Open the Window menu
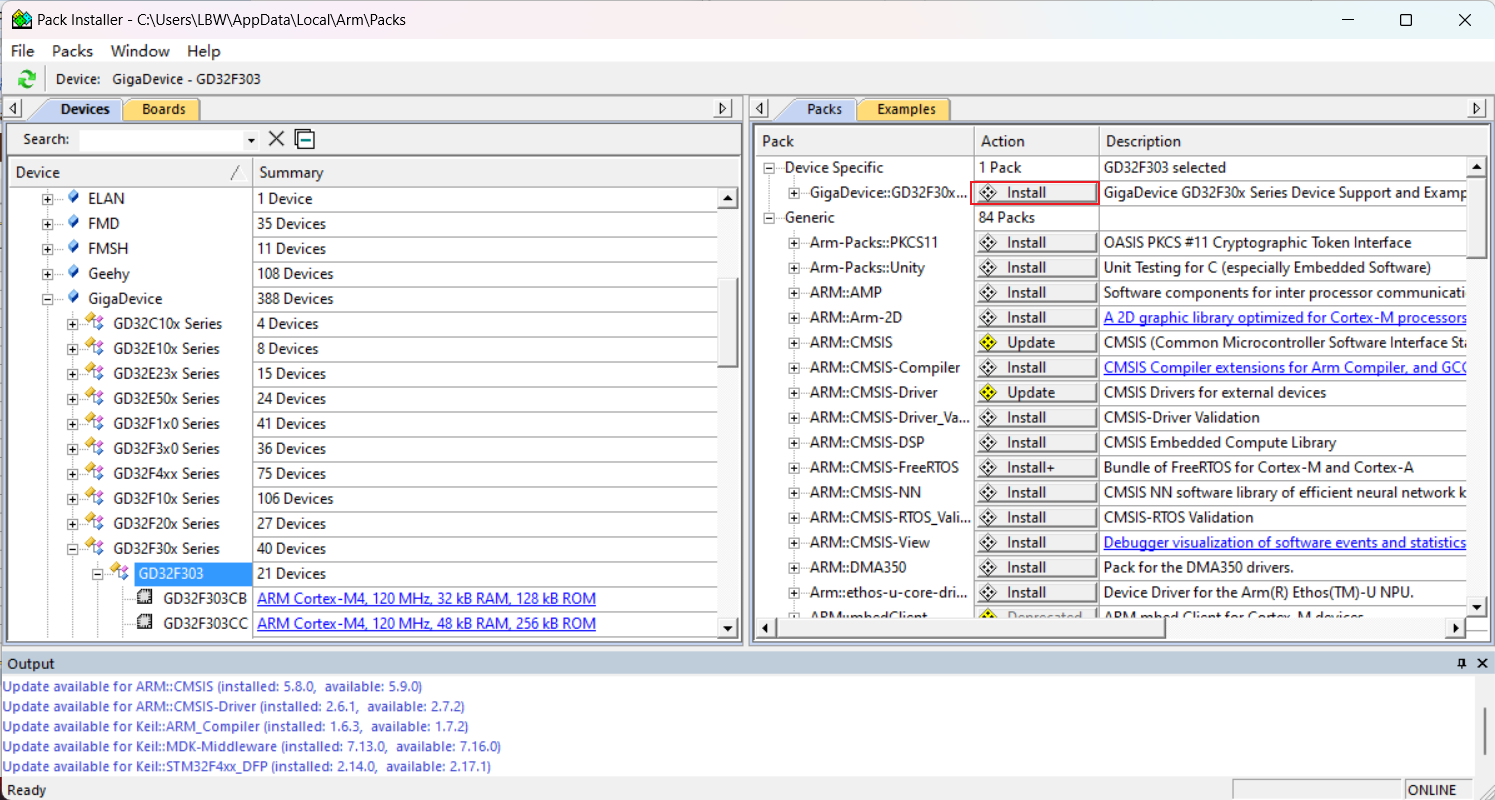Screen dimensions: 1495x800 coord(140,51)
